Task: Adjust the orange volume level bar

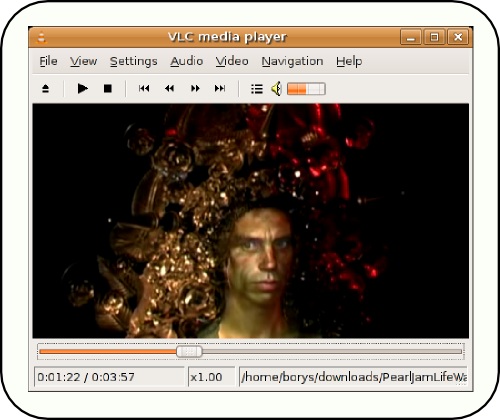Action: coord(306,89)
